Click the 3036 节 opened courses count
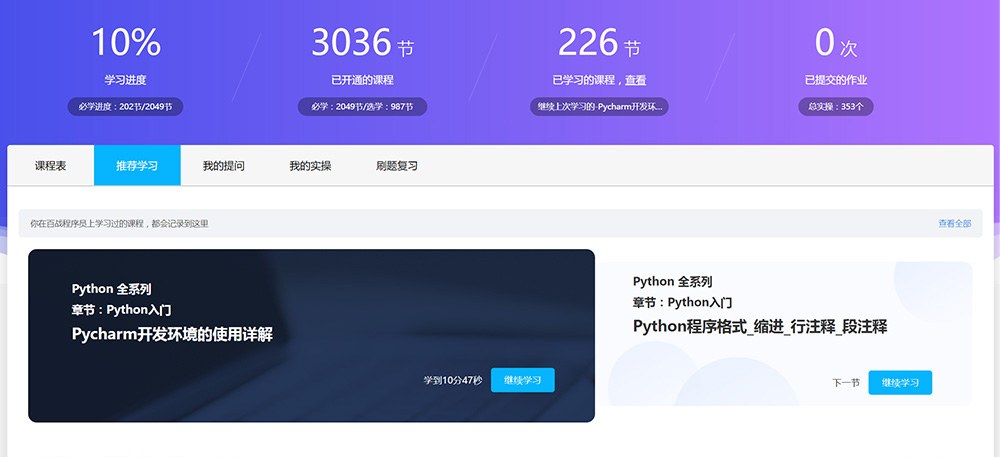 pyautogui.click(x=362, y=43)
